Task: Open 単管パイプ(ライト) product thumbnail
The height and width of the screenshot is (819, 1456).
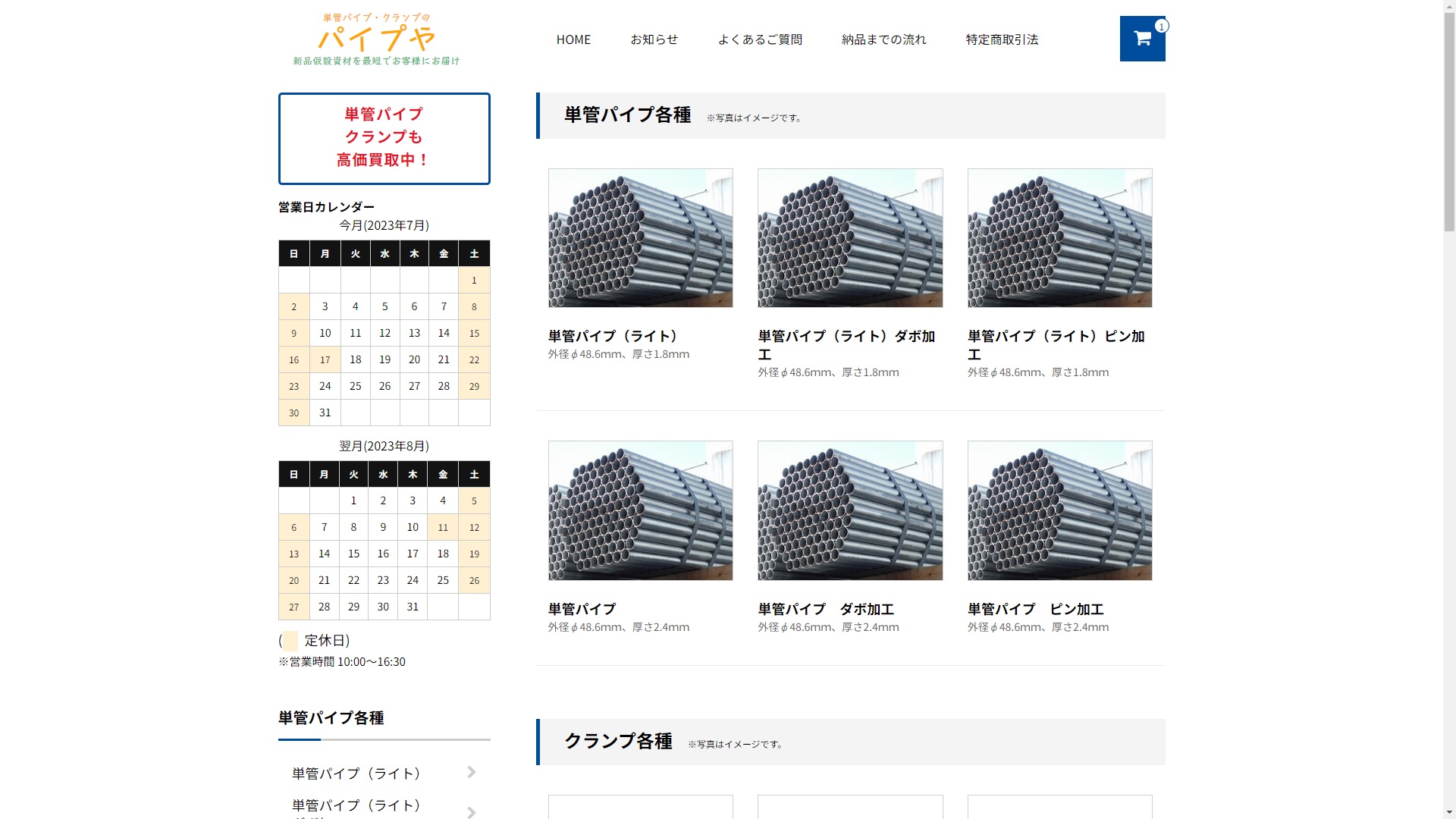Action: coord(640,238)
